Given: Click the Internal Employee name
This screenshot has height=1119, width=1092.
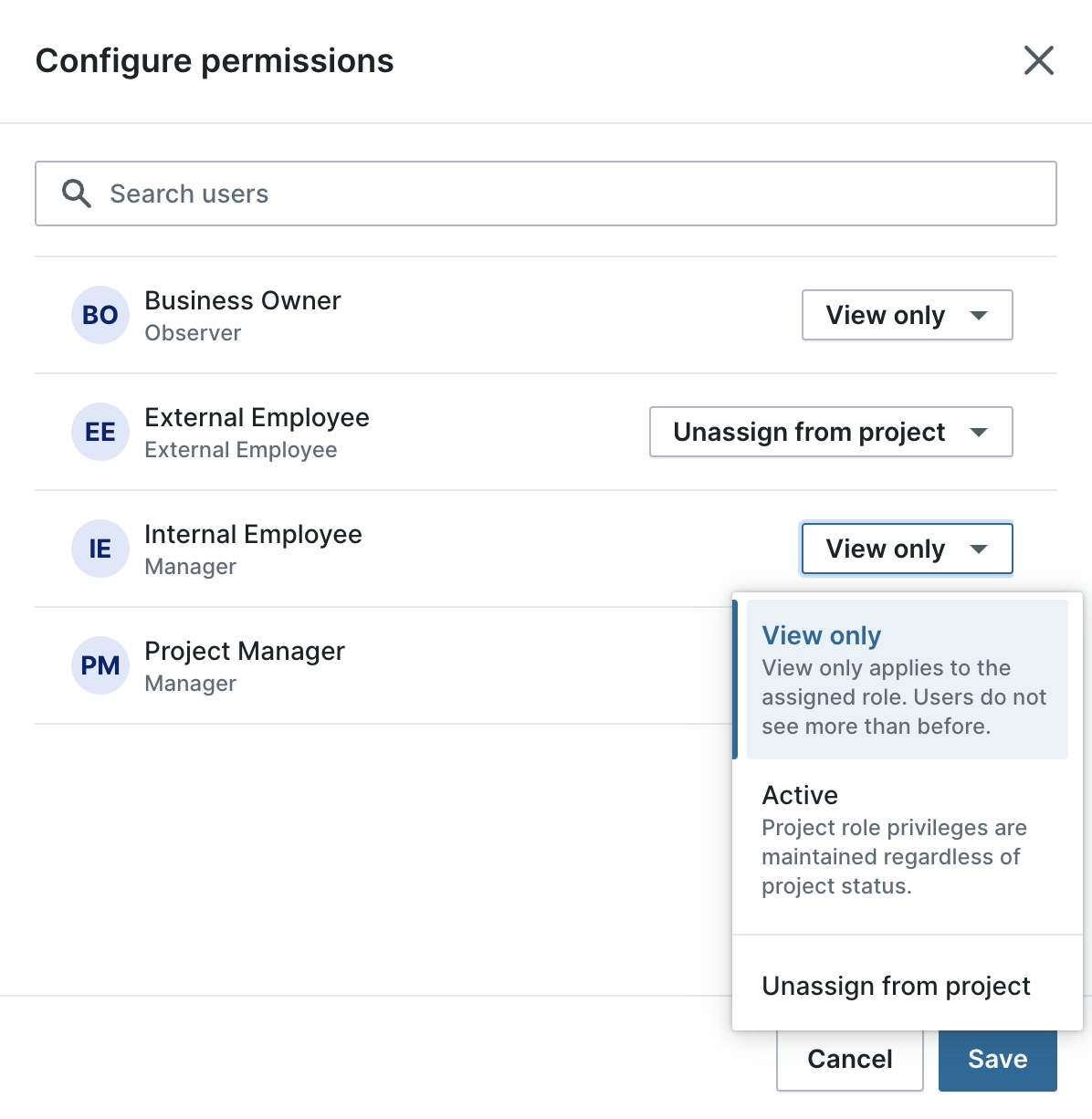Looking at the screenshot, I should (253, 534).
